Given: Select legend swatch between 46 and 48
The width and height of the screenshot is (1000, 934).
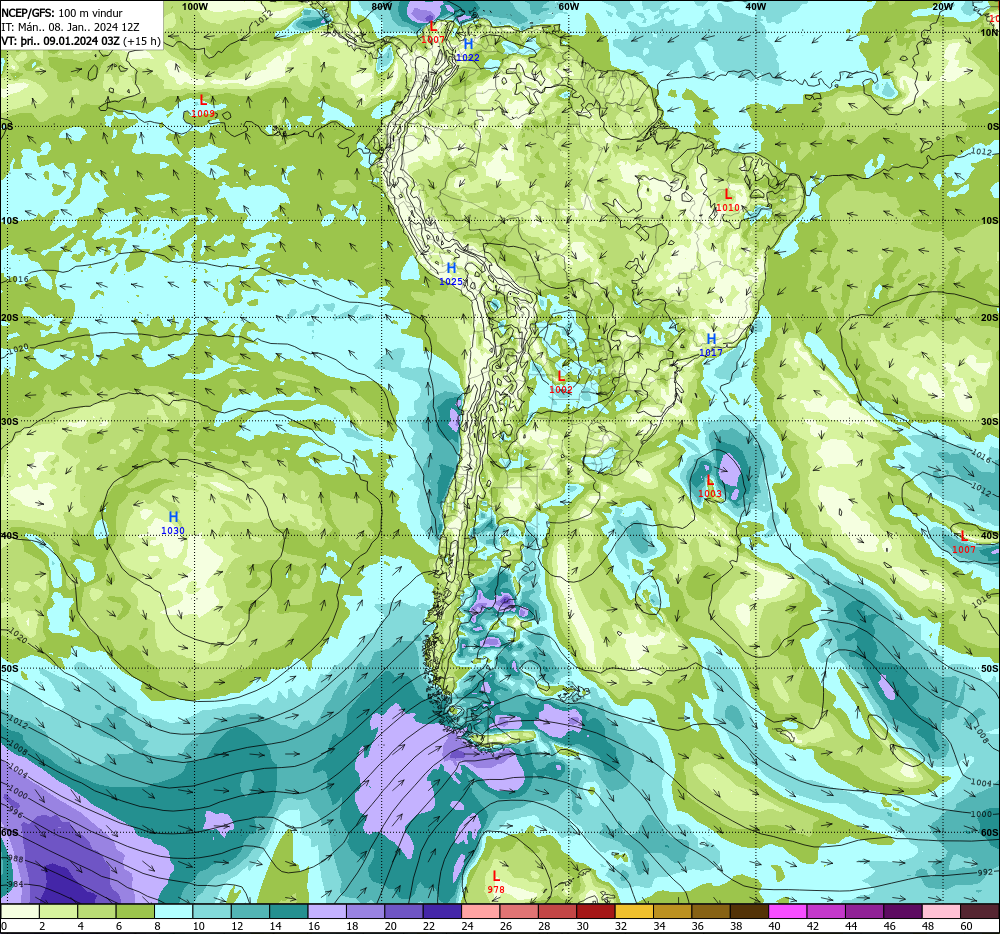Looking at the screenshot, I should click(x=903, y=912).
